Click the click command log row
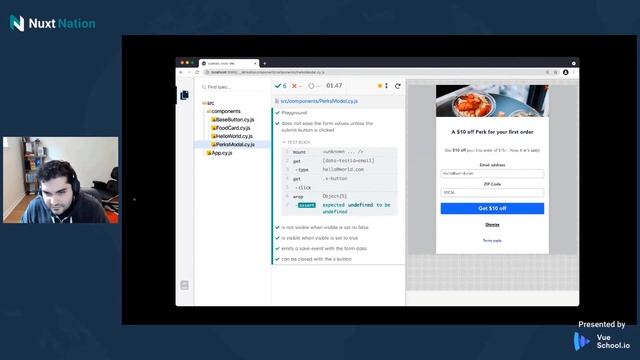This screenshot has width=640, height=360. pos(340,188)
